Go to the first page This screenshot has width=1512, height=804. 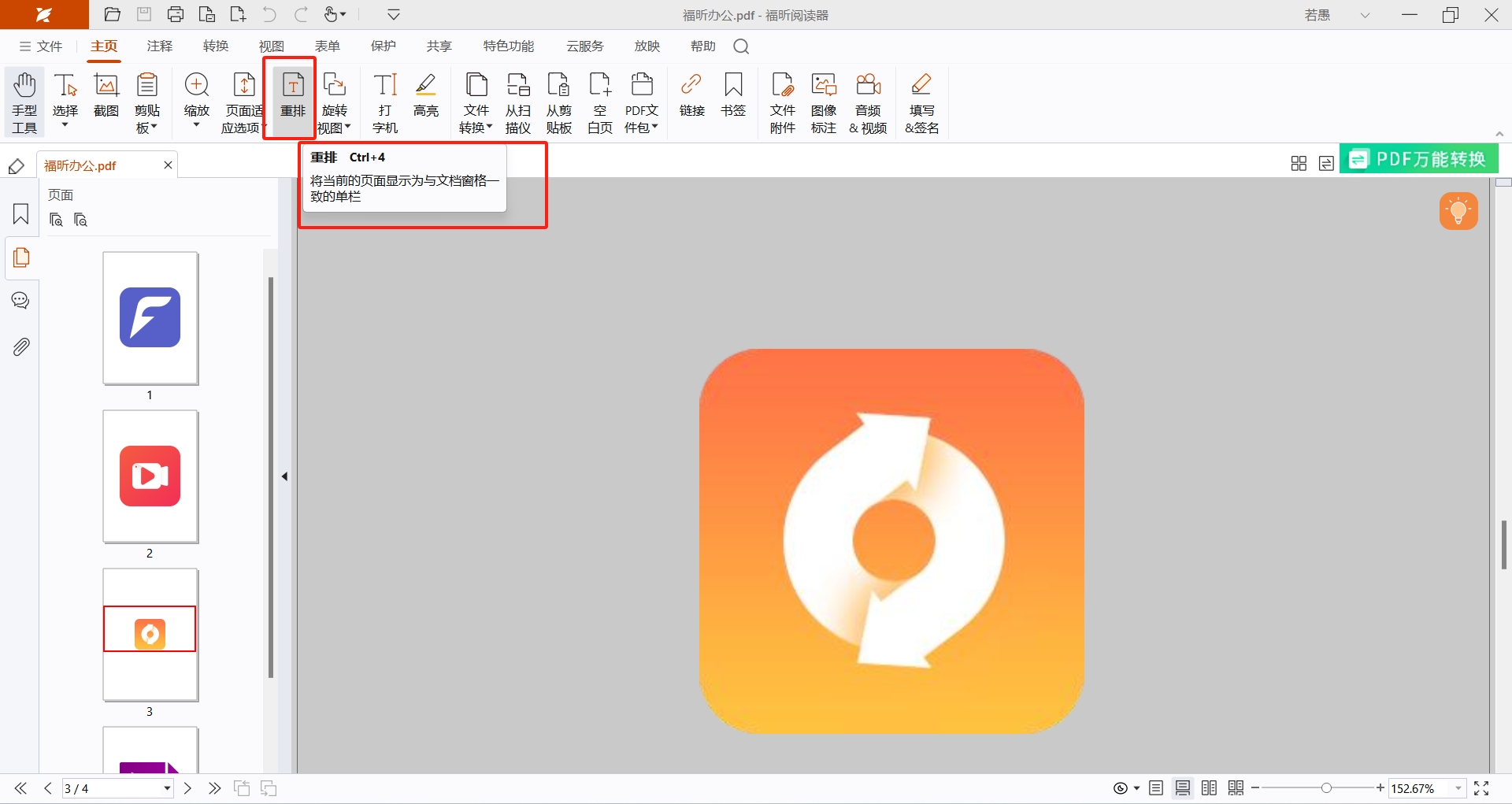point(20,788)
